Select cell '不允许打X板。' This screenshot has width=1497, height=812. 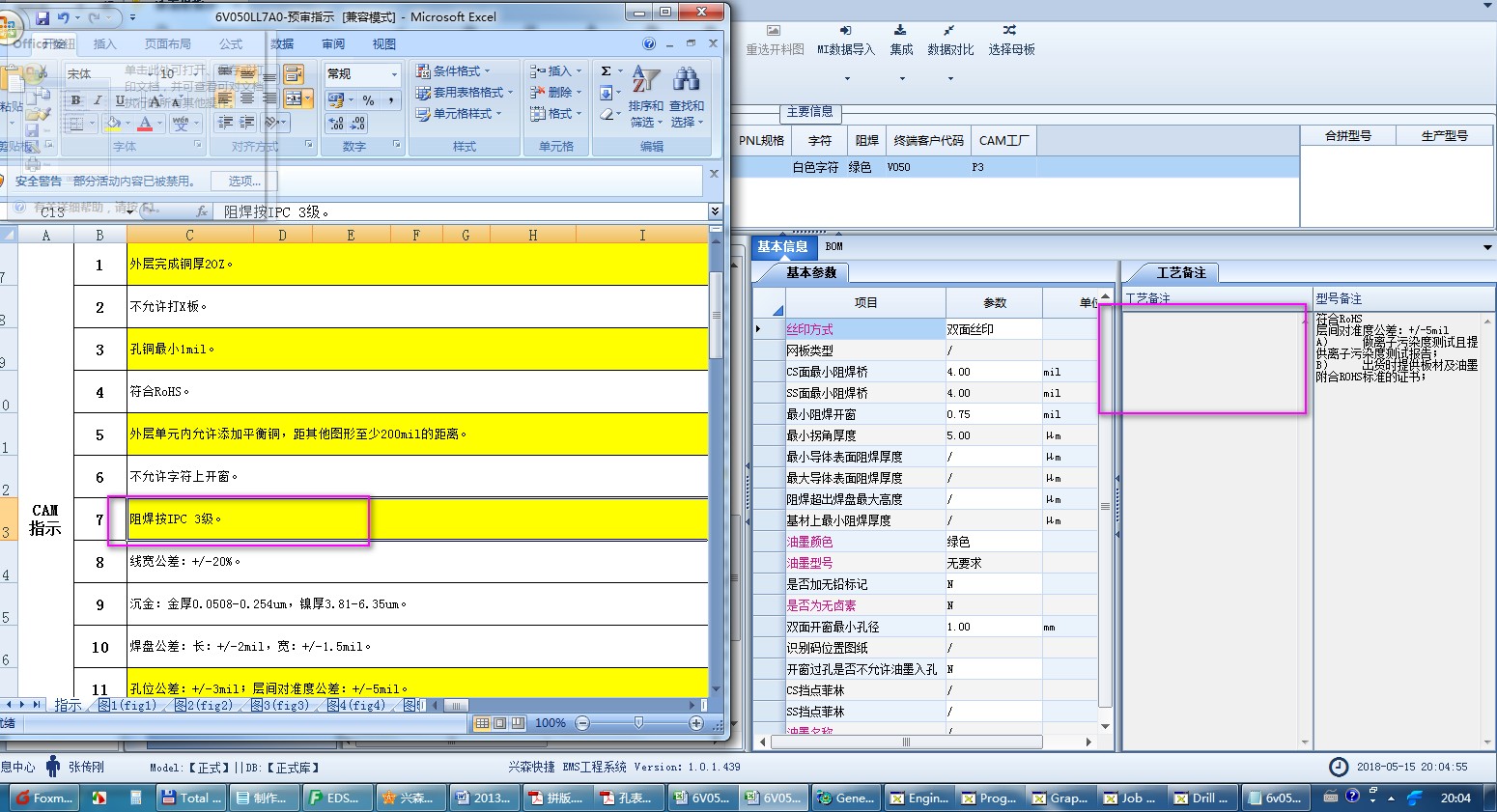point(417,306)
